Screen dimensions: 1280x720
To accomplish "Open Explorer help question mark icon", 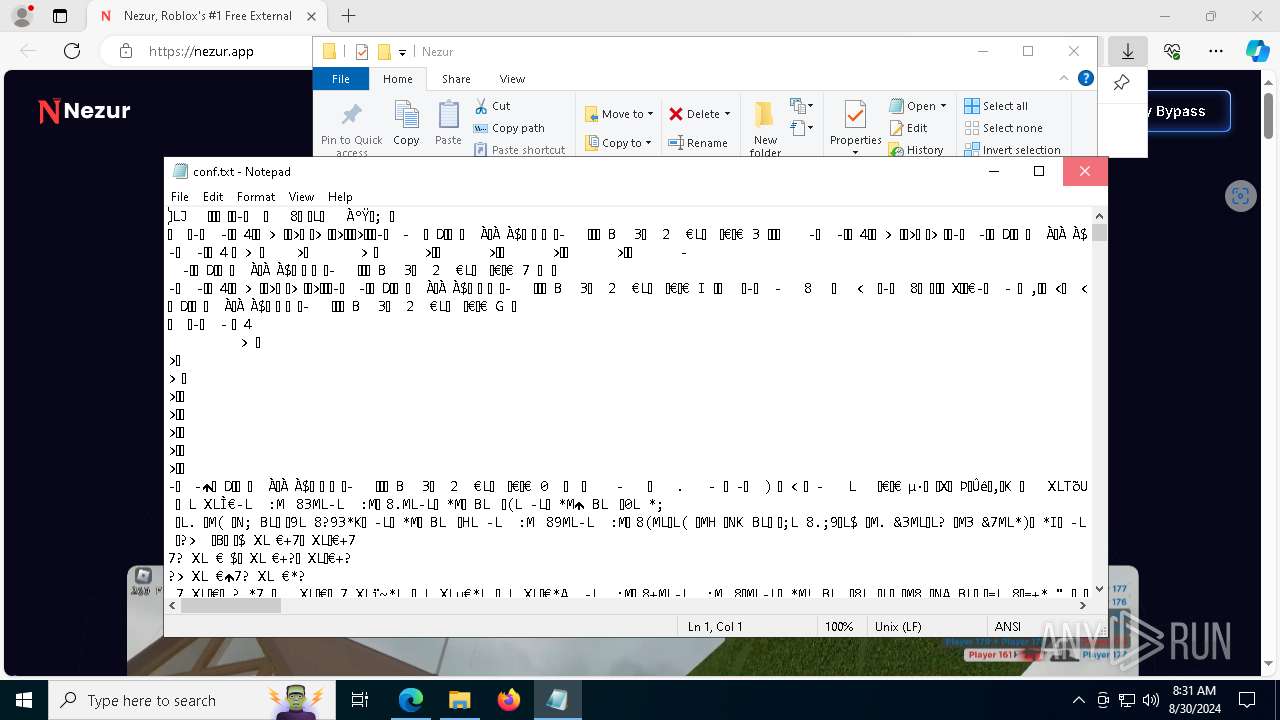I will click(x=1085, y=78).
